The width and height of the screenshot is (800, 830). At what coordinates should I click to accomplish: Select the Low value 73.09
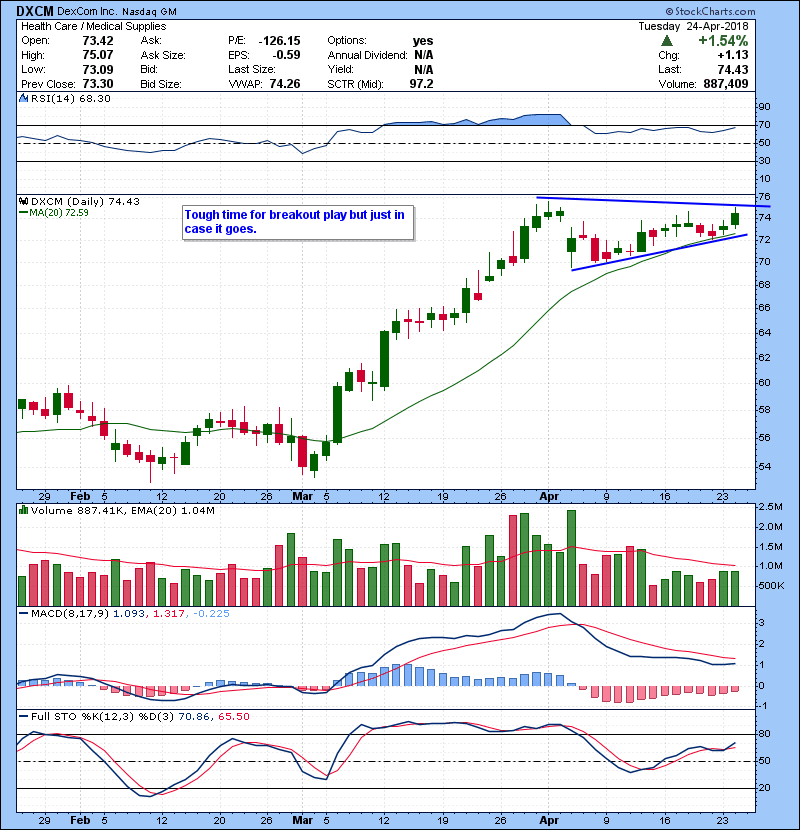pyautogui.click(x=97, y=69)
